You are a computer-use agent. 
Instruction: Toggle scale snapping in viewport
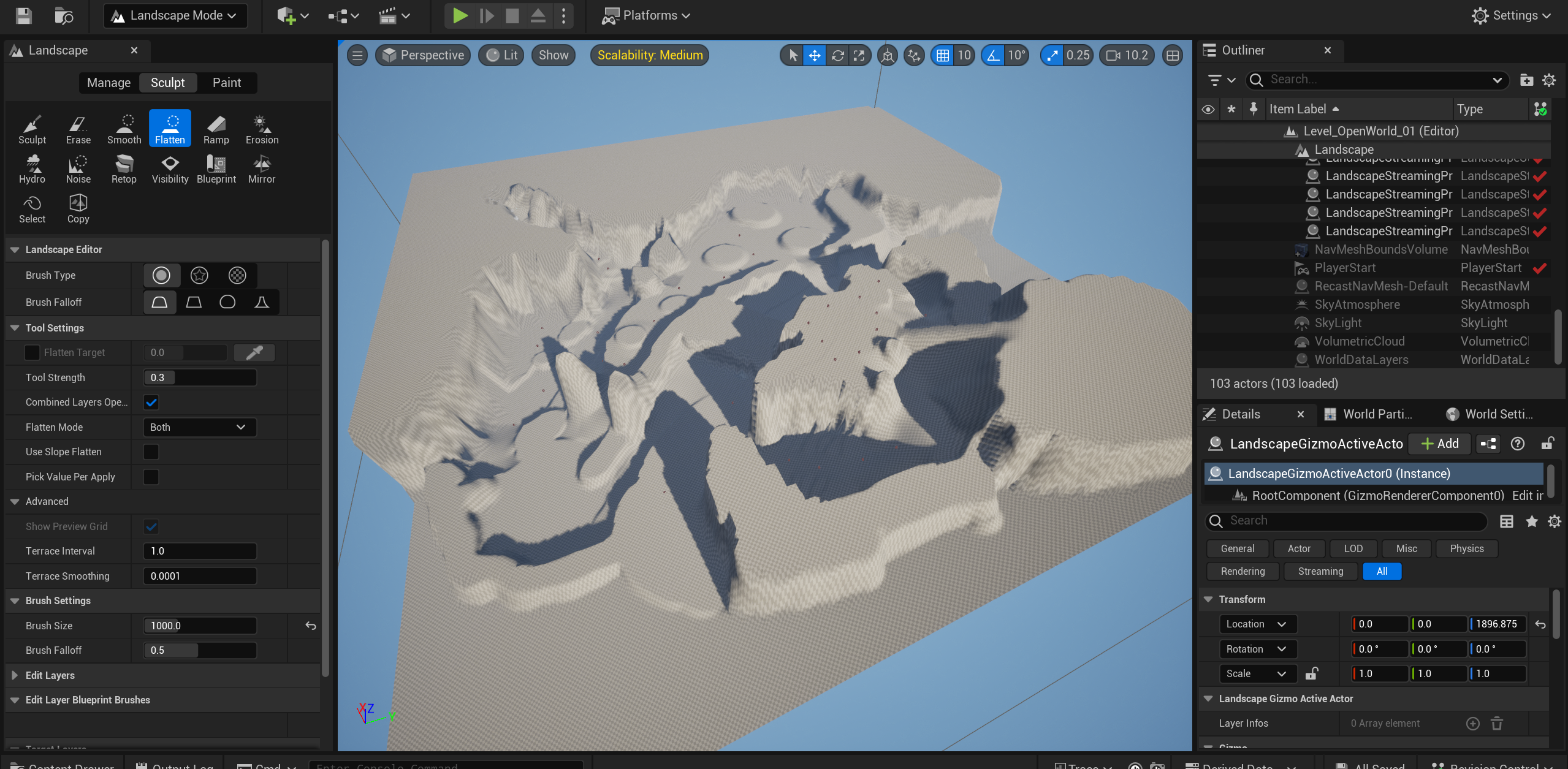click(1052, 55)
